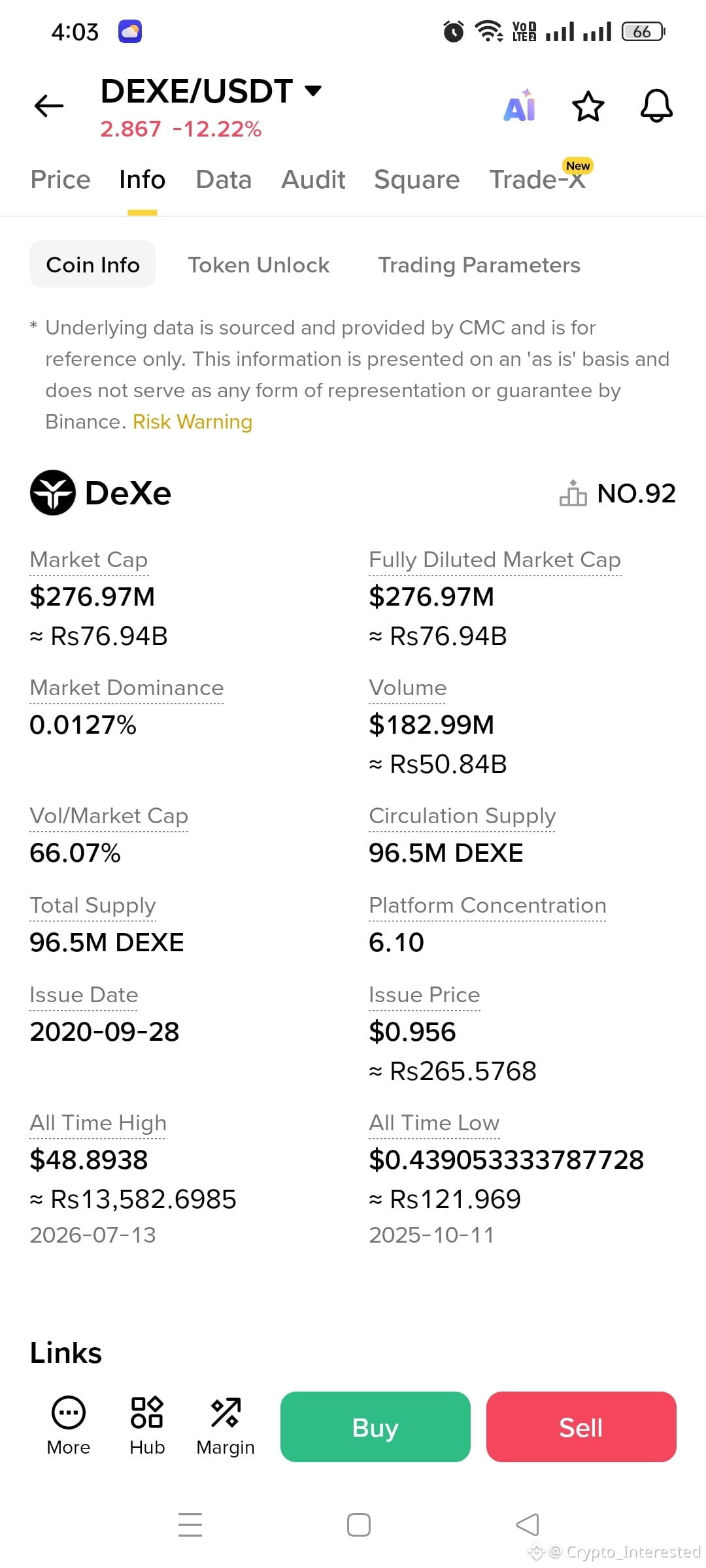Toggle the favorite star icon

tap(588, 106)
